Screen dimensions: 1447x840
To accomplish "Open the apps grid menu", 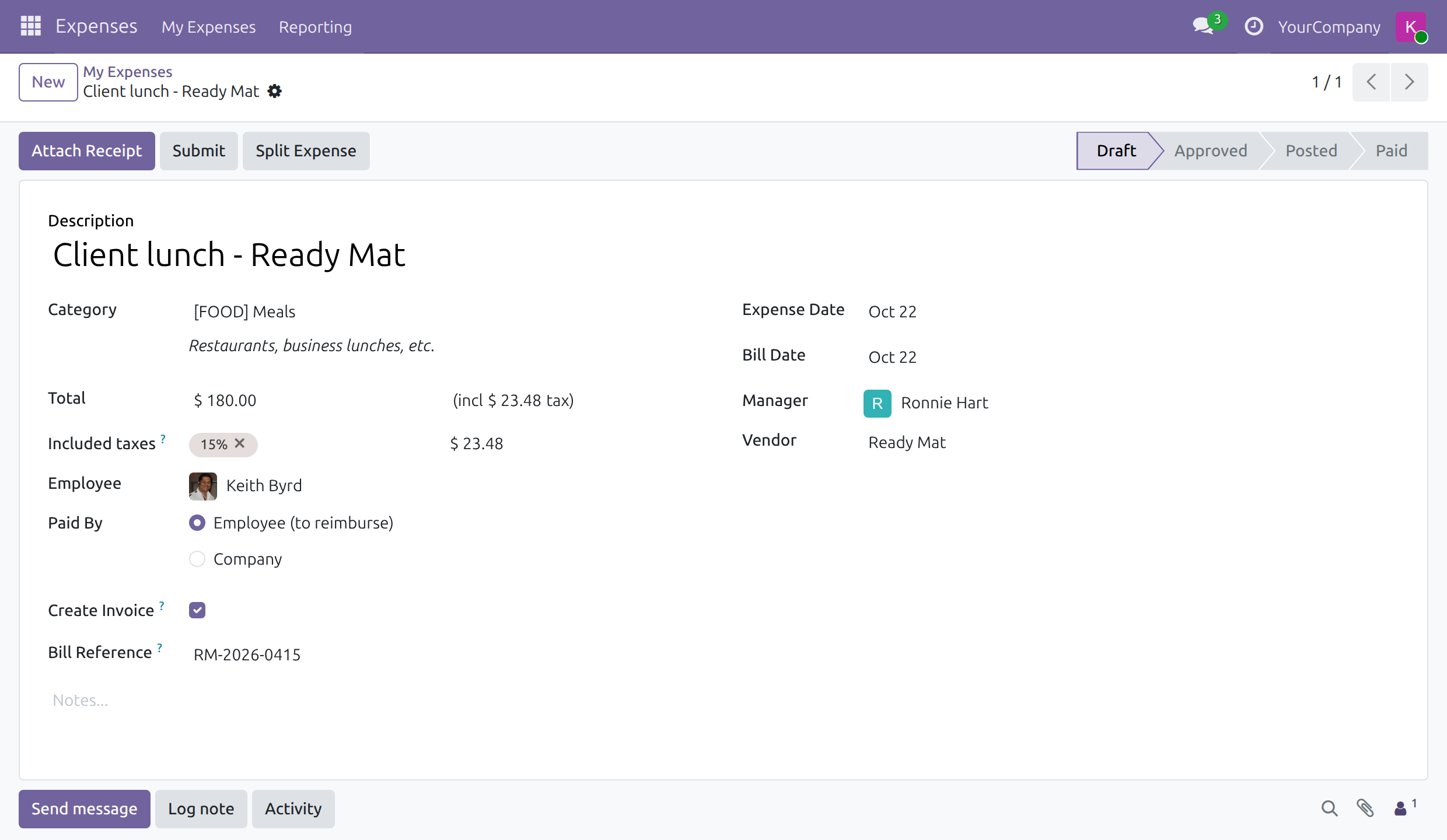I will [x=30, y=26].
